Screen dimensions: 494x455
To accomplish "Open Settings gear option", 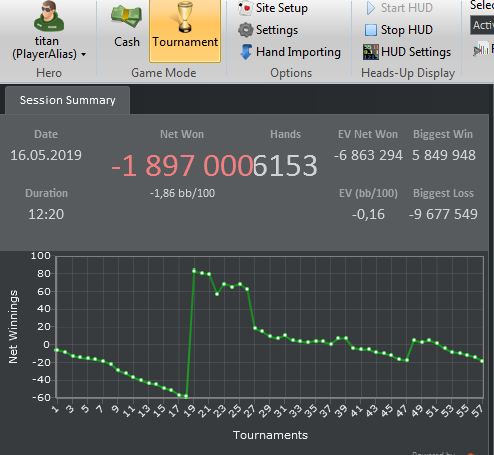I will pyautogui.click(x=268, y=30).
